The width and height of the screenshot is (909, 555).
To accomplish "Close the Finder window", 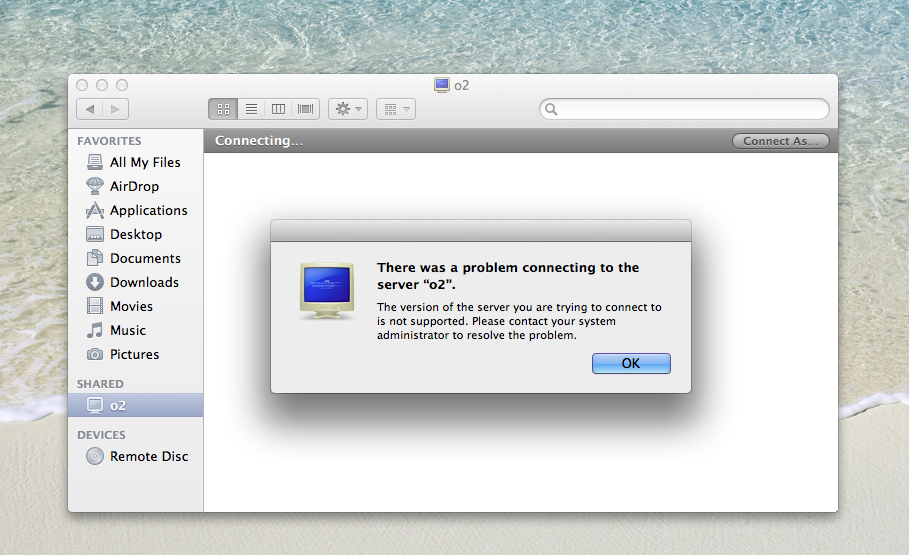I will click(82, 85).
